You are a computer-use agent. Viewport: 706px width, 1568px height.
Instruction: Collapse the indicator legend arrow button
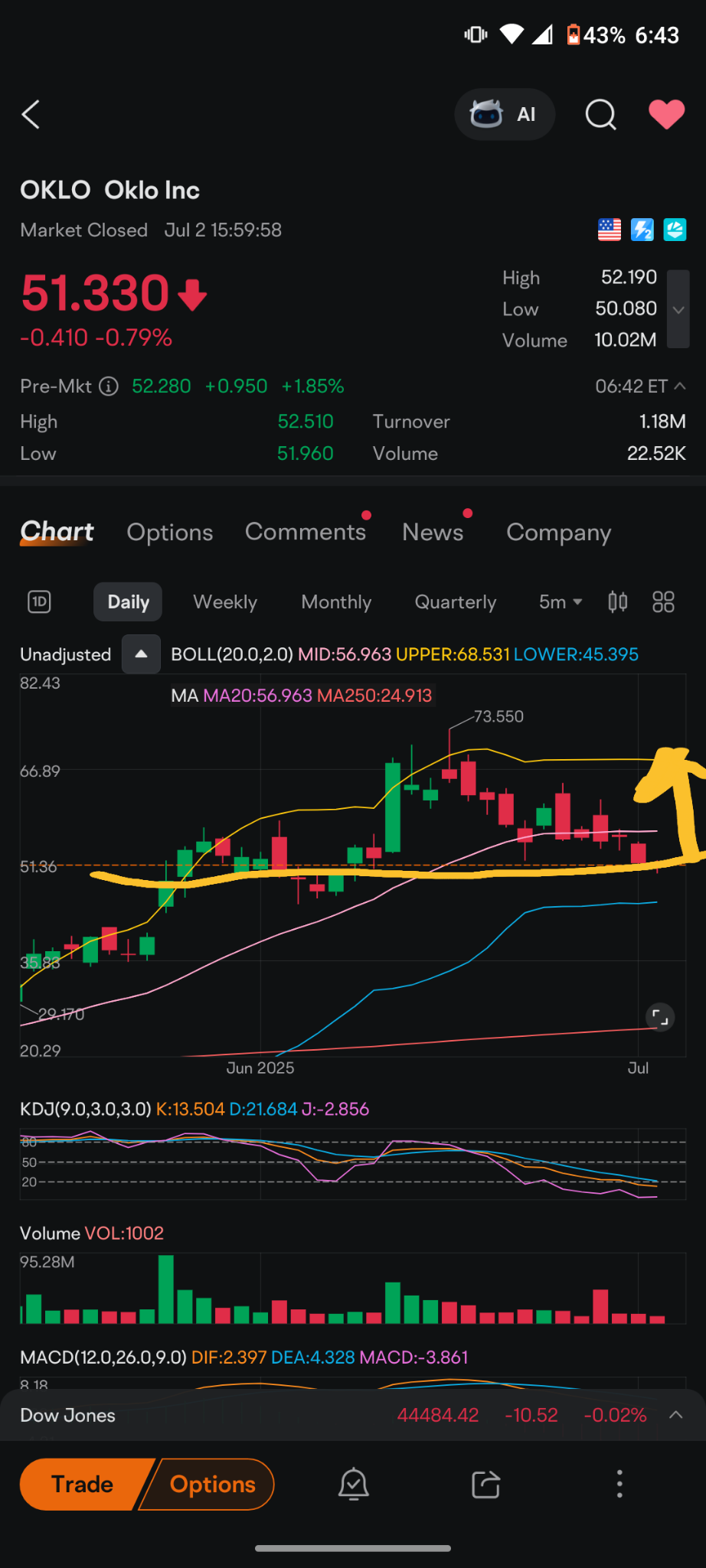(141, 654)
